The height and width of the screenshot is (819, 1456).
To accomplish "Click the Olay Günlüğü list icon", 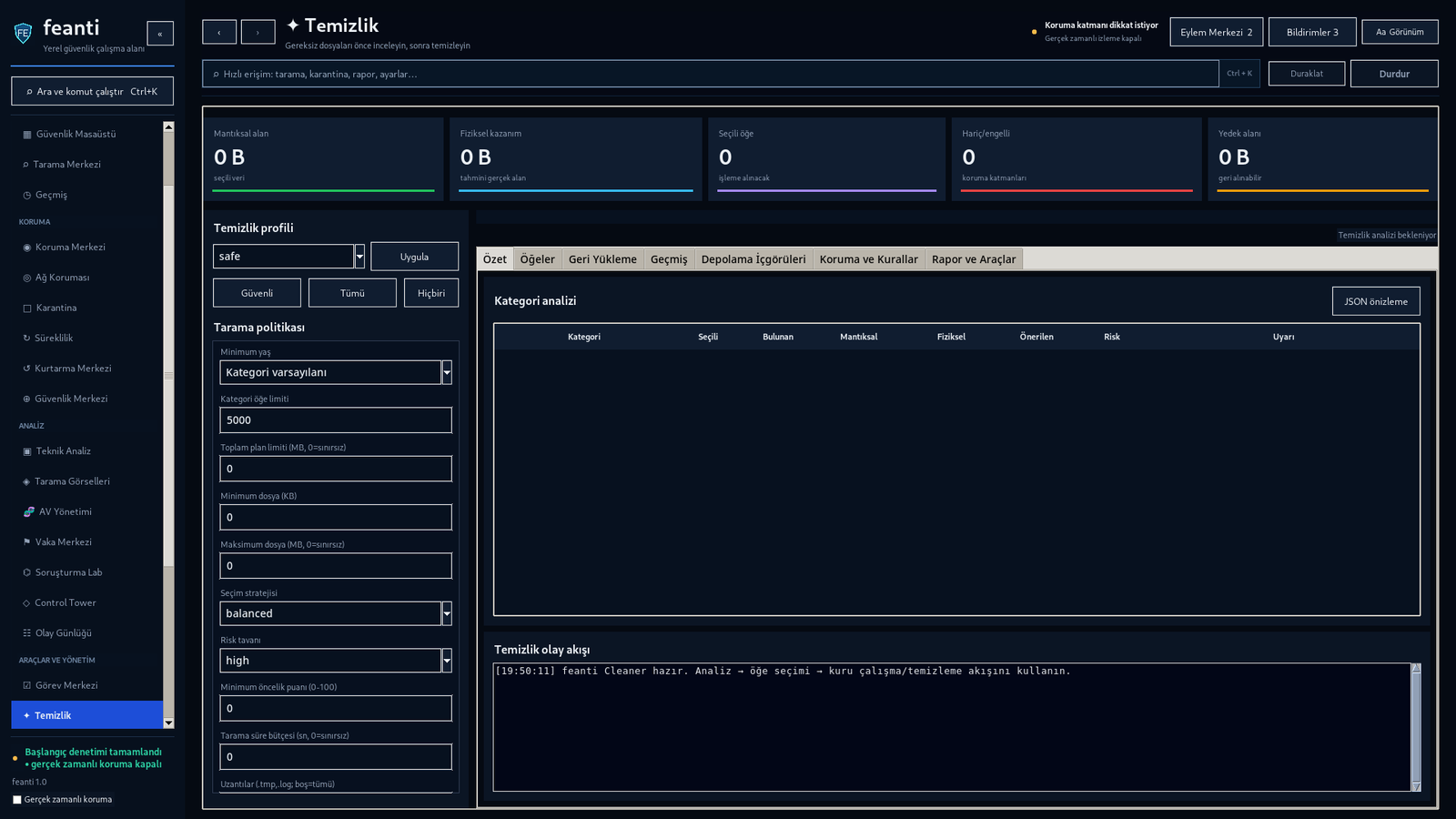I will (27, 633).
